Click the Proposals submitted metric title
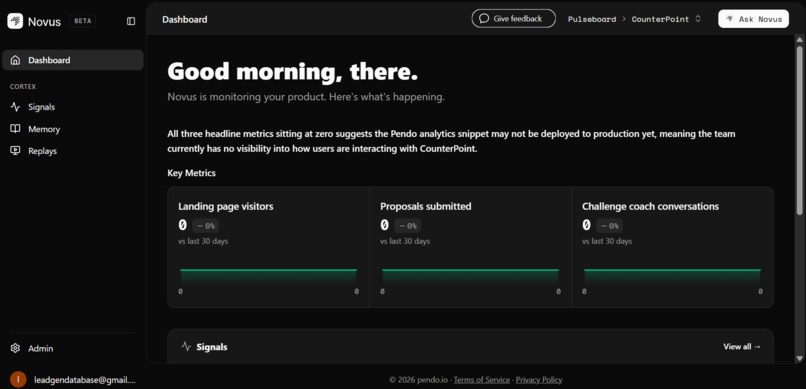The height and width of the screenshot is (389, 806). (426, 207)
